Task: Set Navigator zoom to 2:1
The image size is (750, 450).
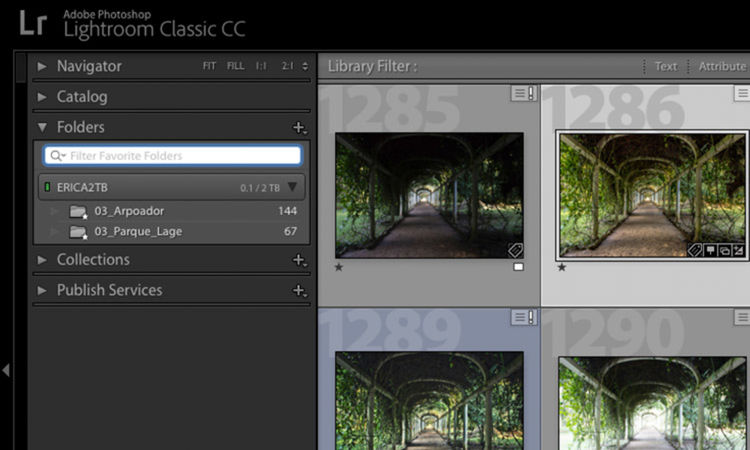Action: click(x=287, y=66)
